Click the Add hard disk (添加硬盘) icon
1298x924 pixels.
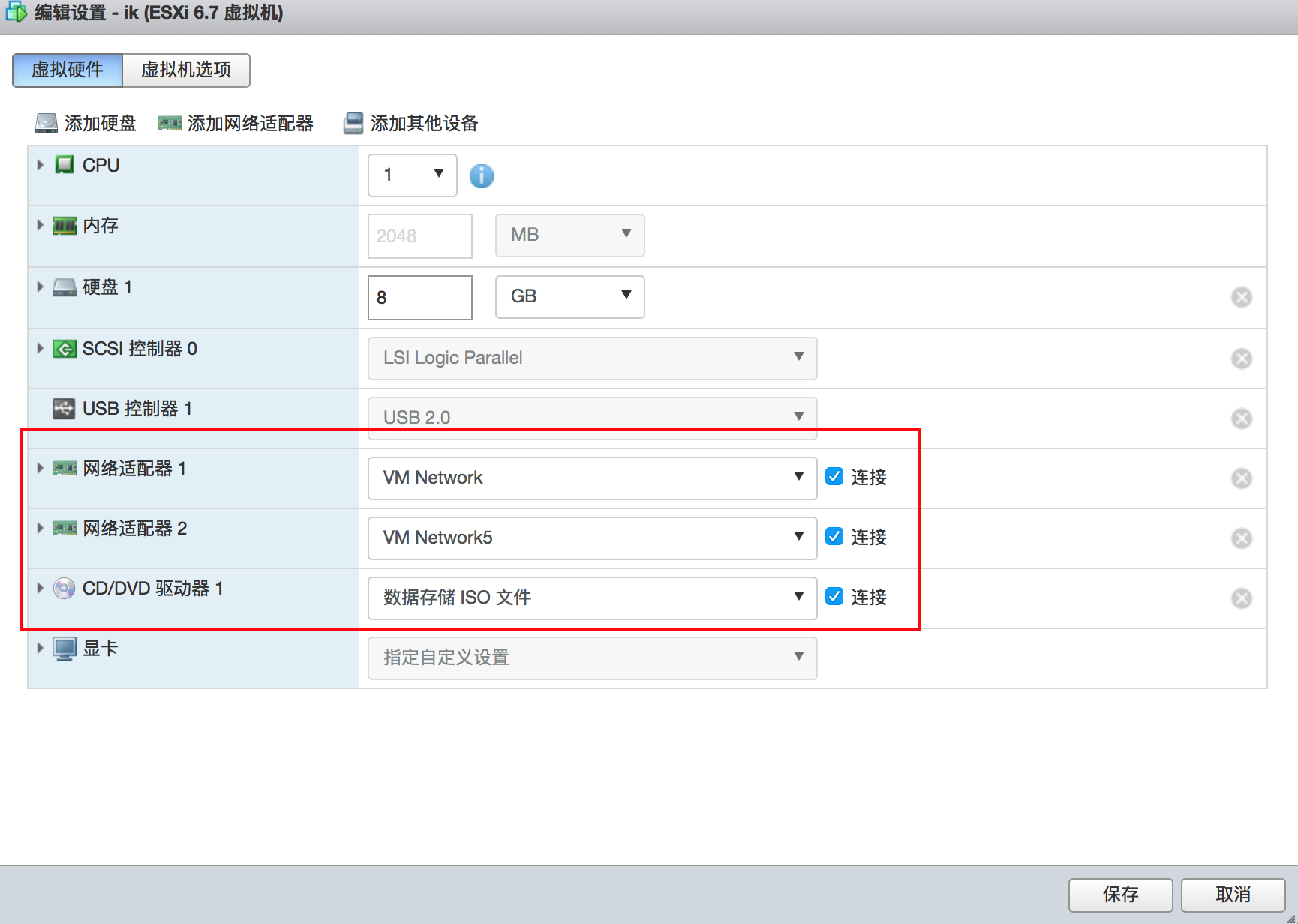pyautogui.click(x=47, y=123)
